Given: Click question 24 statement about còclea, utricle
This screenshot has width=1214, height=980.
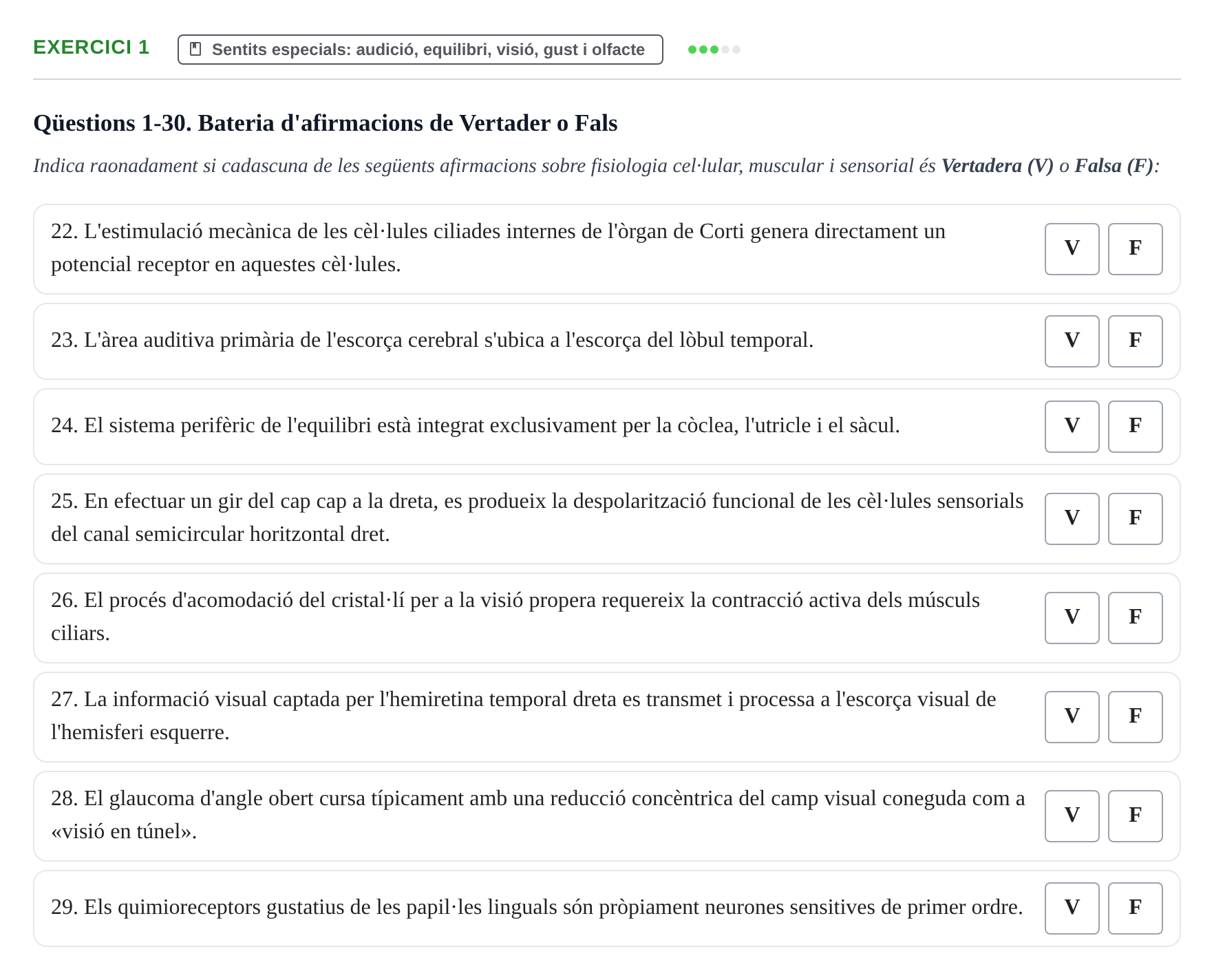Looking at the screenshot, I should (476, 425).
